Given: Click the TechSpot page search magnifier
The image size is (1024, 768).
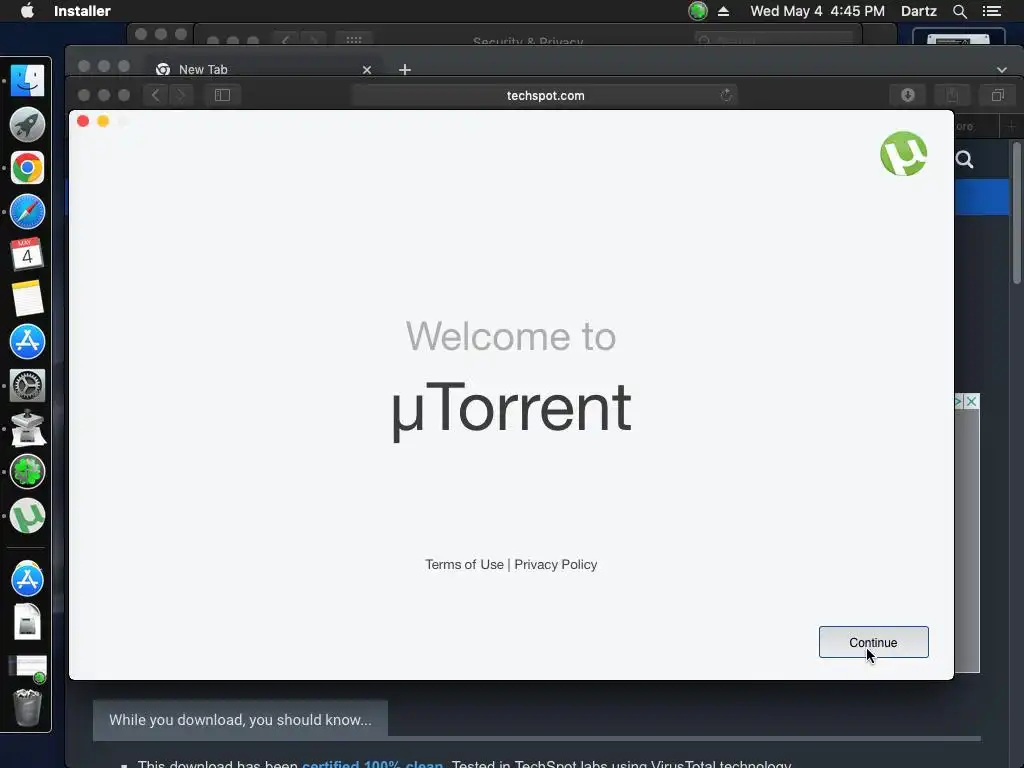Looking at the screenshot, I should coord(965,159).
